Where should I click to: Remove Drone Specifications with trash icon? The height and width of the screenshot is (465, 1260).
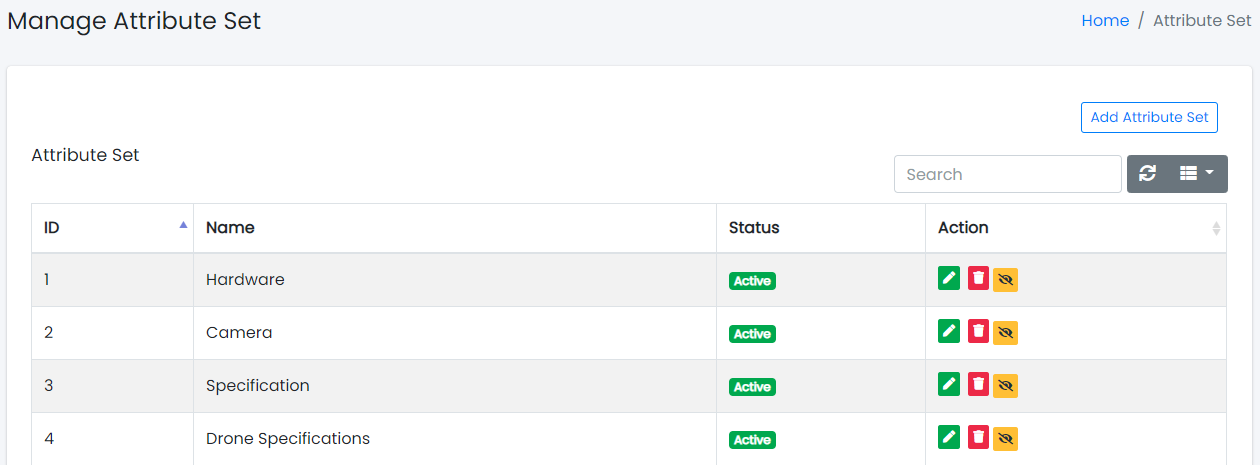(x=979, y=437)
